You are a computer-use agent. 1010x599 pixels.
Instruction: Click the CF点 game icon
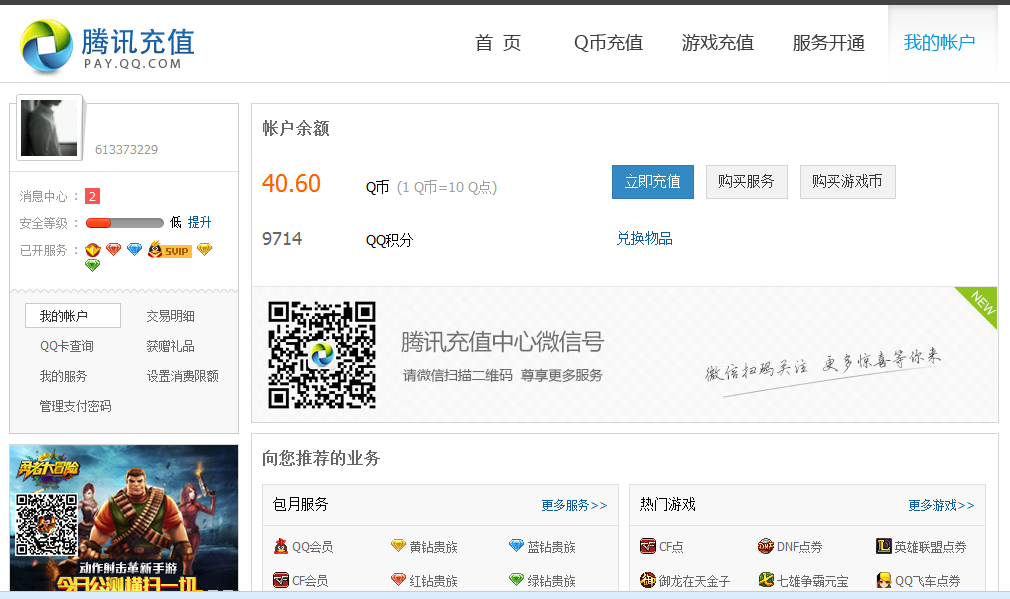pos(647,546)
